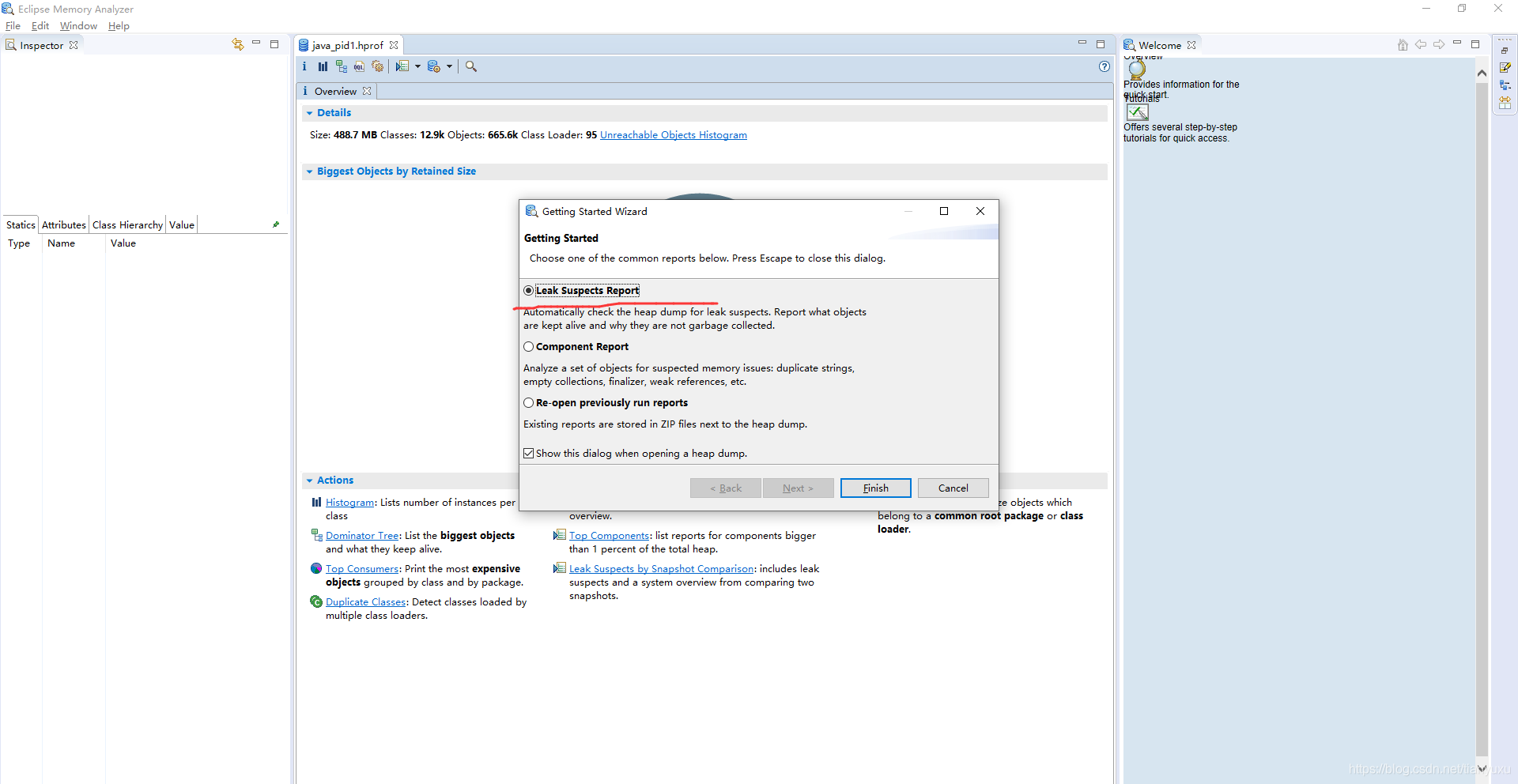This screenshot has width=1518, height=784.
Task: Click the Duplicate Classes green icon
Action: 316,601
